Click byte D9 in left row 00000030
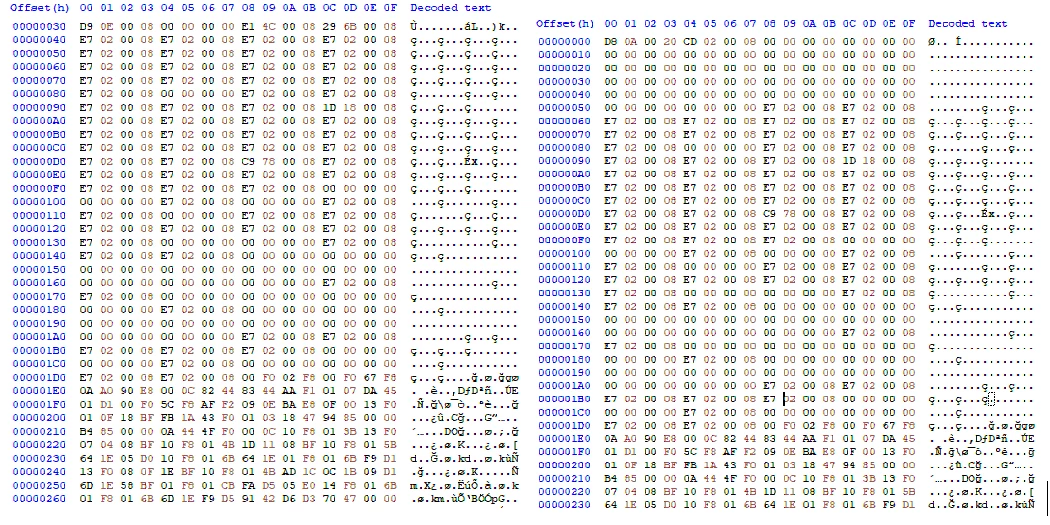Image resolution: width=1050 pixels, height=525 pixels. (86, 27)
